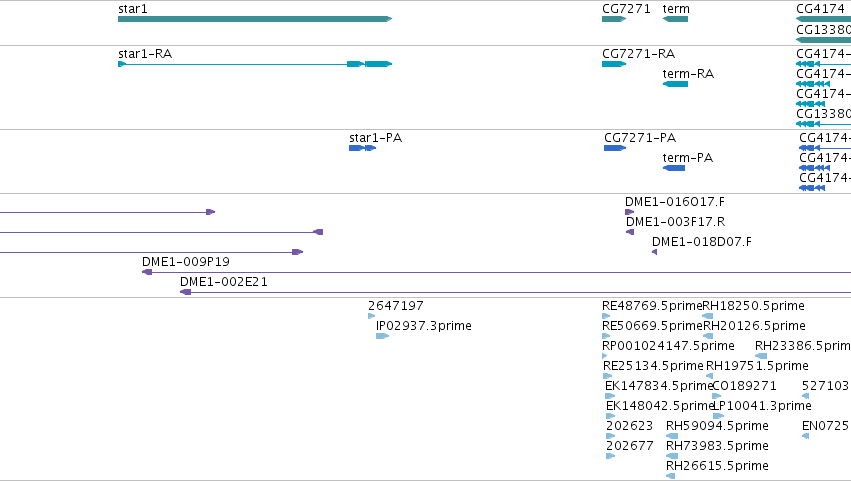The image size is (851, 481).
Task: Click the RH73983.5prime EST label
Action: (x=717, y=447)
